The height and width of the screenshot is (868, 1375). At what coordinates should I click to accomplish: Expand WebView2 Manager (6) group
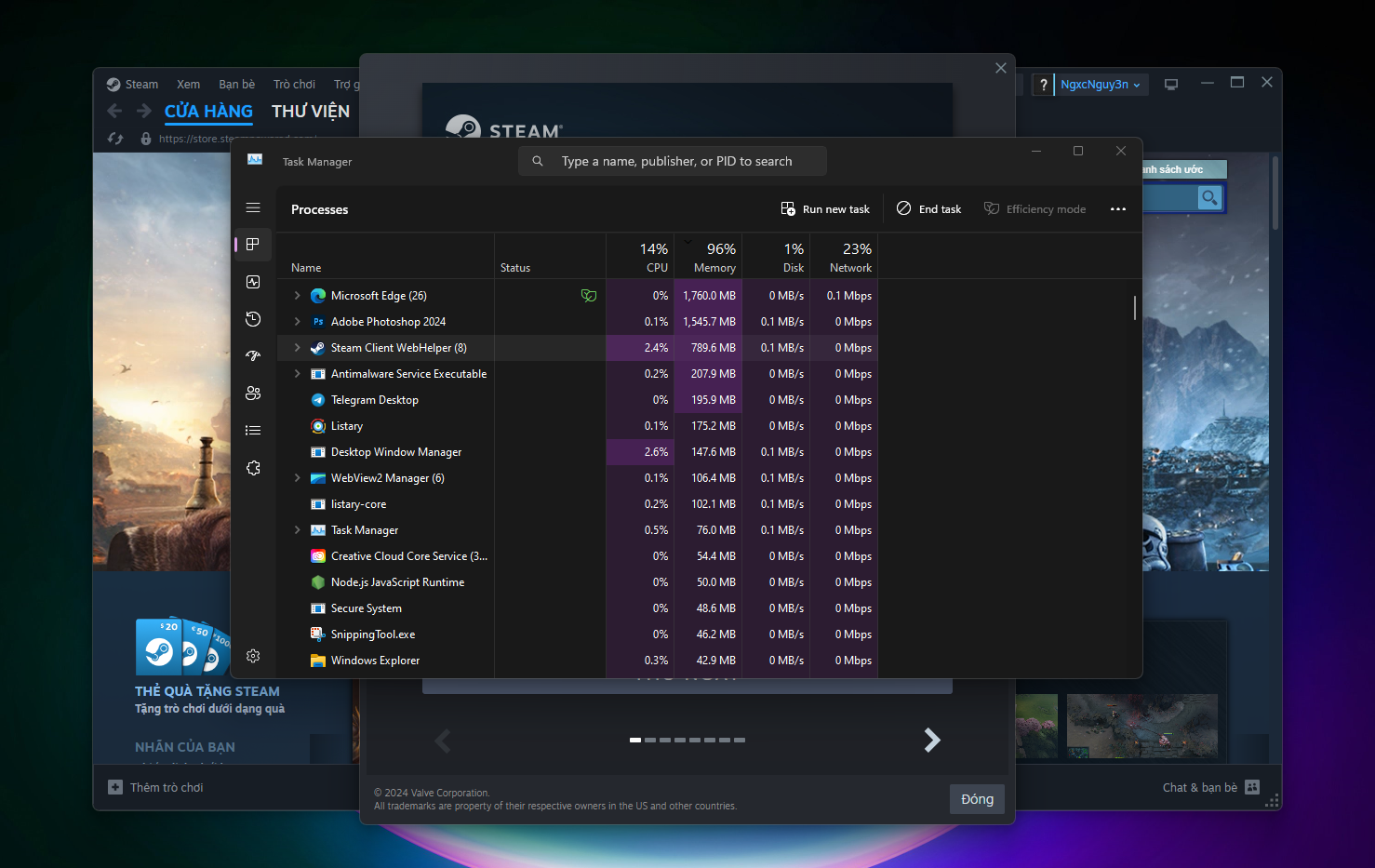tap(297, 478)
